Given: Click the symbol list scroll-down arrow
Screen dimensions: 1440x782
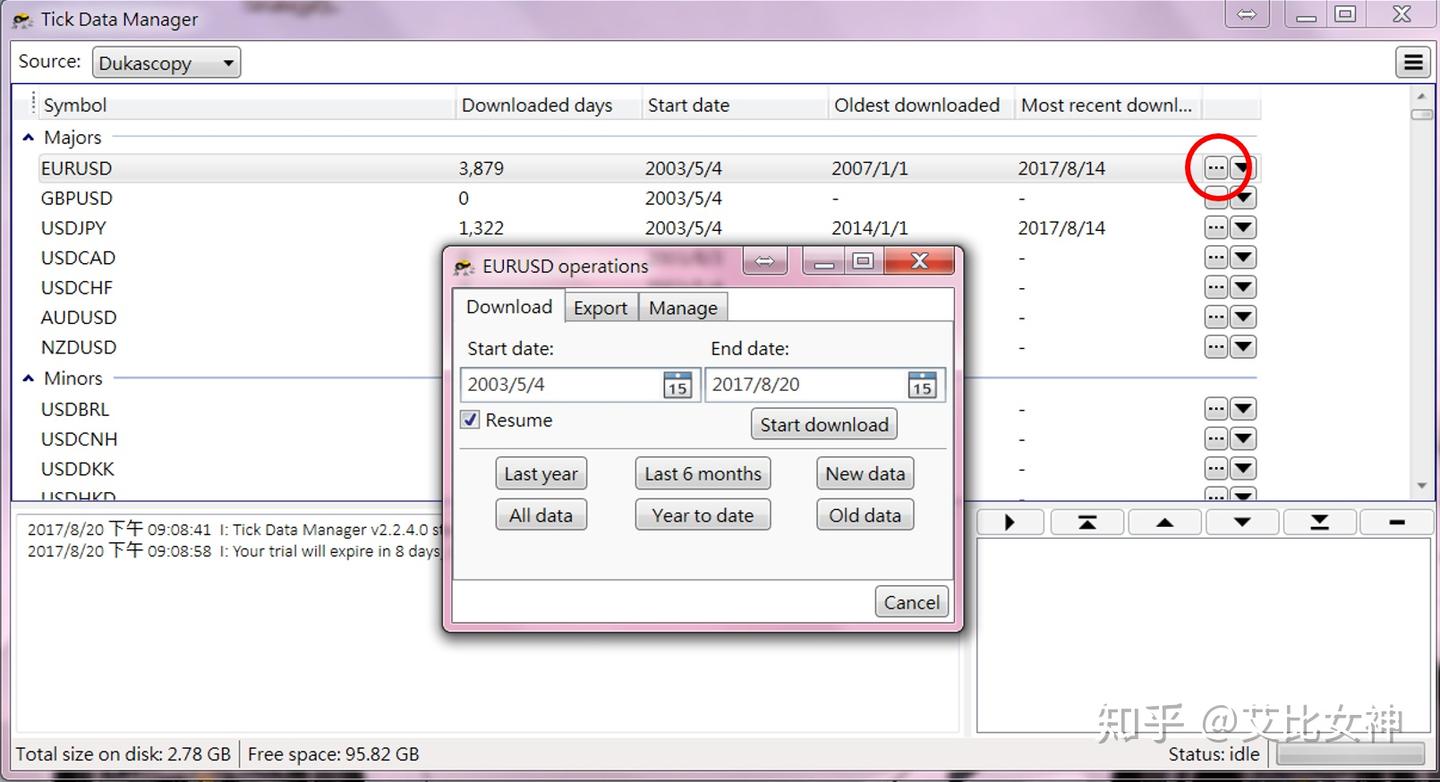Looking at the screenshot, I should 1422,487.
